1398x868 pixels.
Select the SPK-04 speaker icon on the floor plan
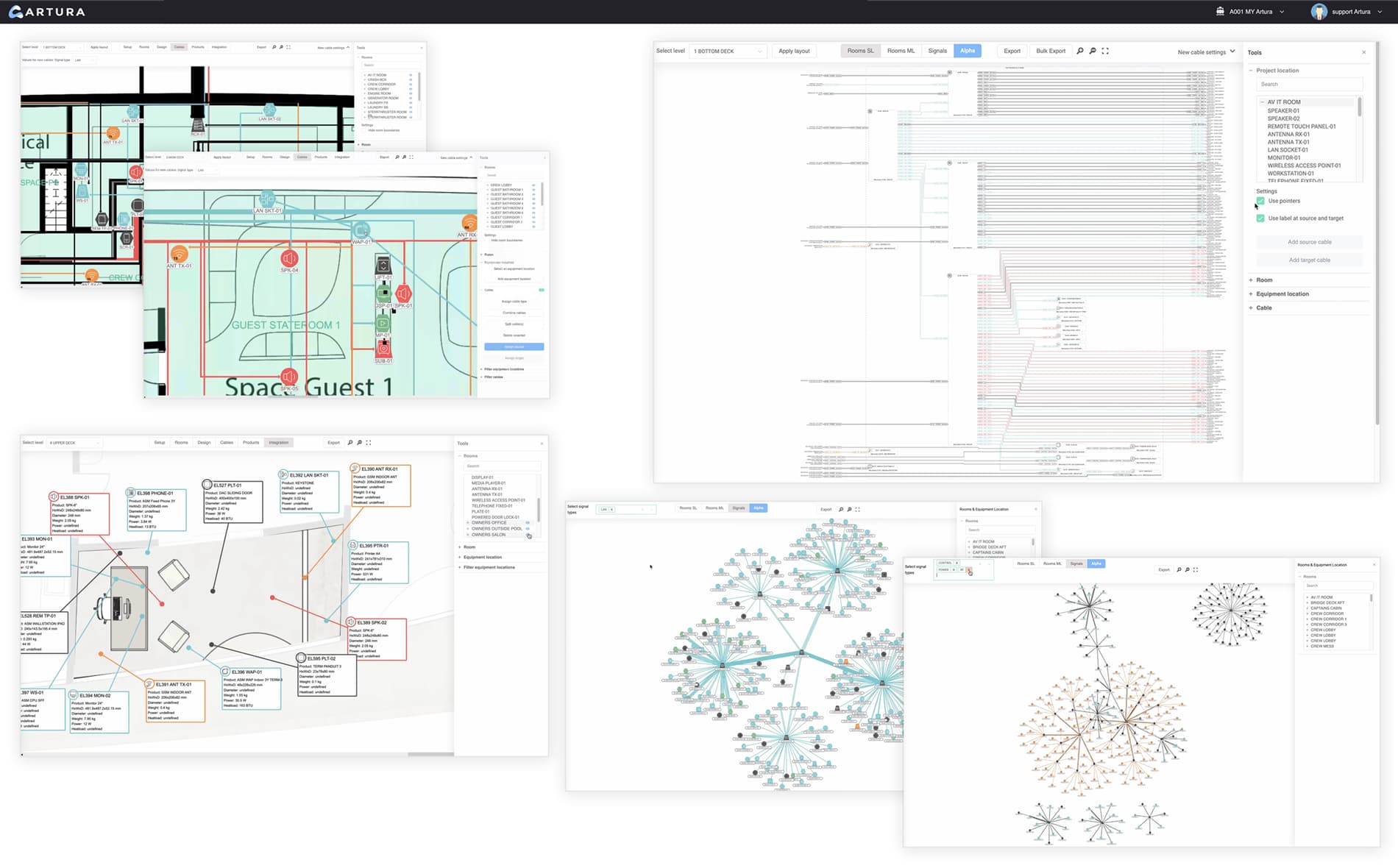point(289,259)
